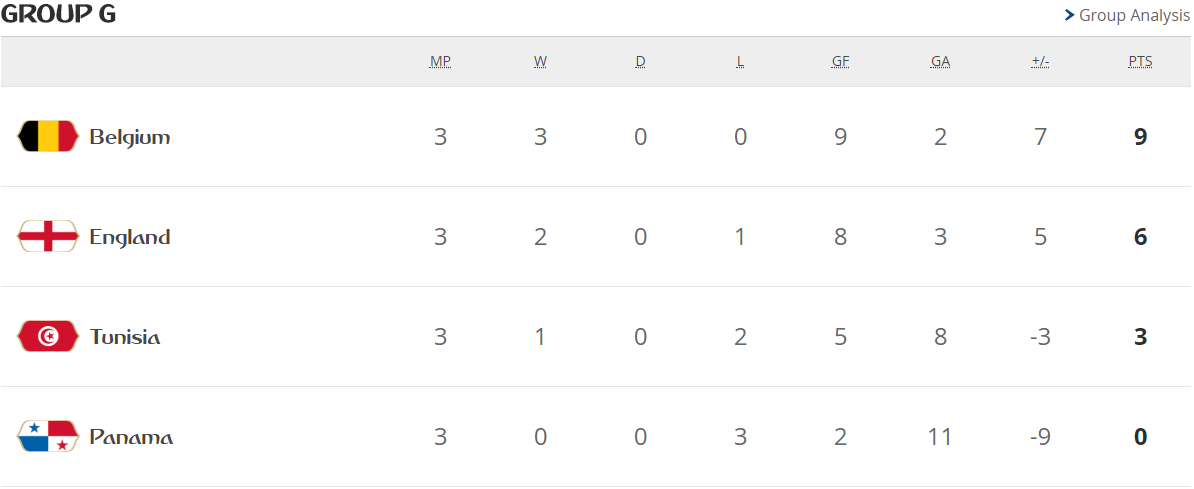Viewport: 1194px width, 489px height.
Task: Click the GF column header
Action: pyautogui.click(x=840, y=61)
